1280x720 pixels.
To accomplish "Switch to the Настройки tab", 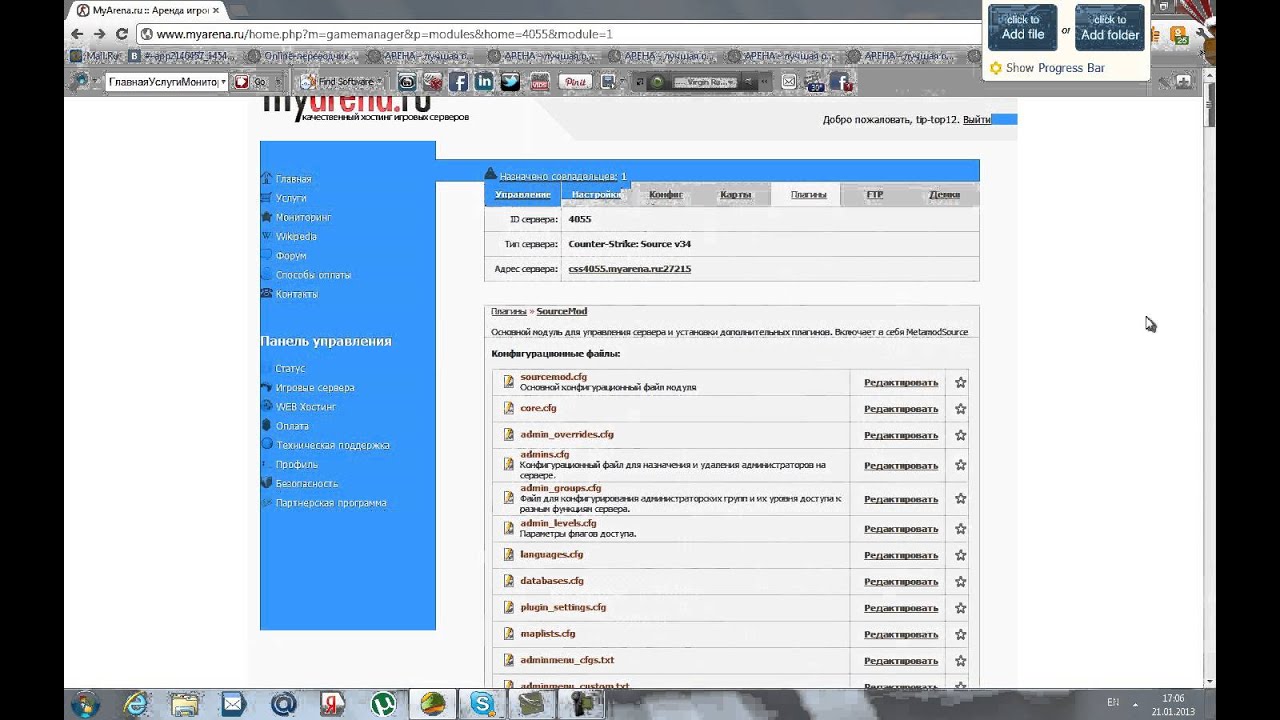I will click(596, 195).
